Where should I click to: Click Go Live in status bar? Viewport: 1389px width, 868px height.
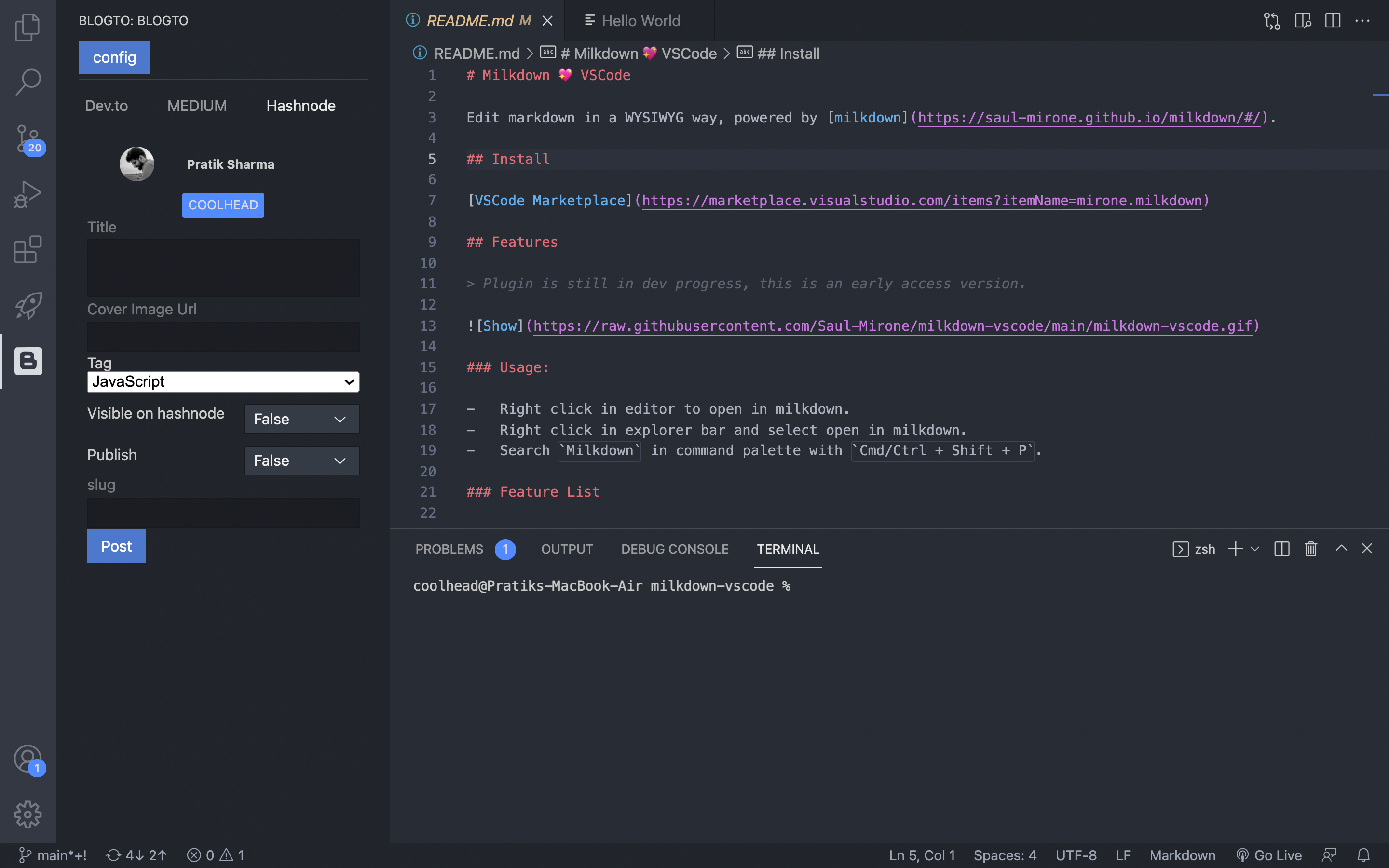[x=1269, y=855]
